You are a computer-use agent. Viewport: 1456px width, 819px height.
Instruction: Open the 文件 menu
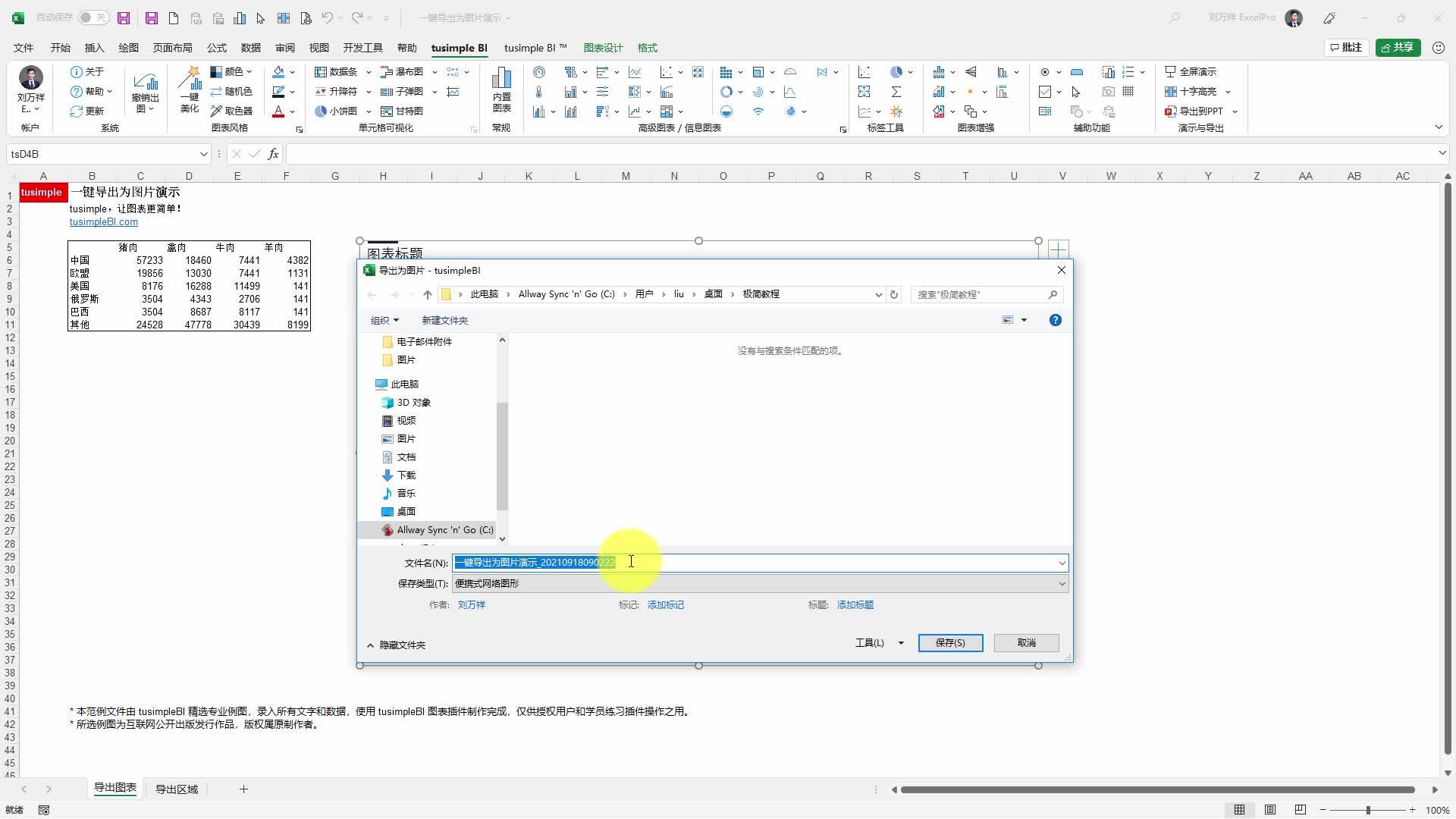pyautogui.click(x=24, y=48)
